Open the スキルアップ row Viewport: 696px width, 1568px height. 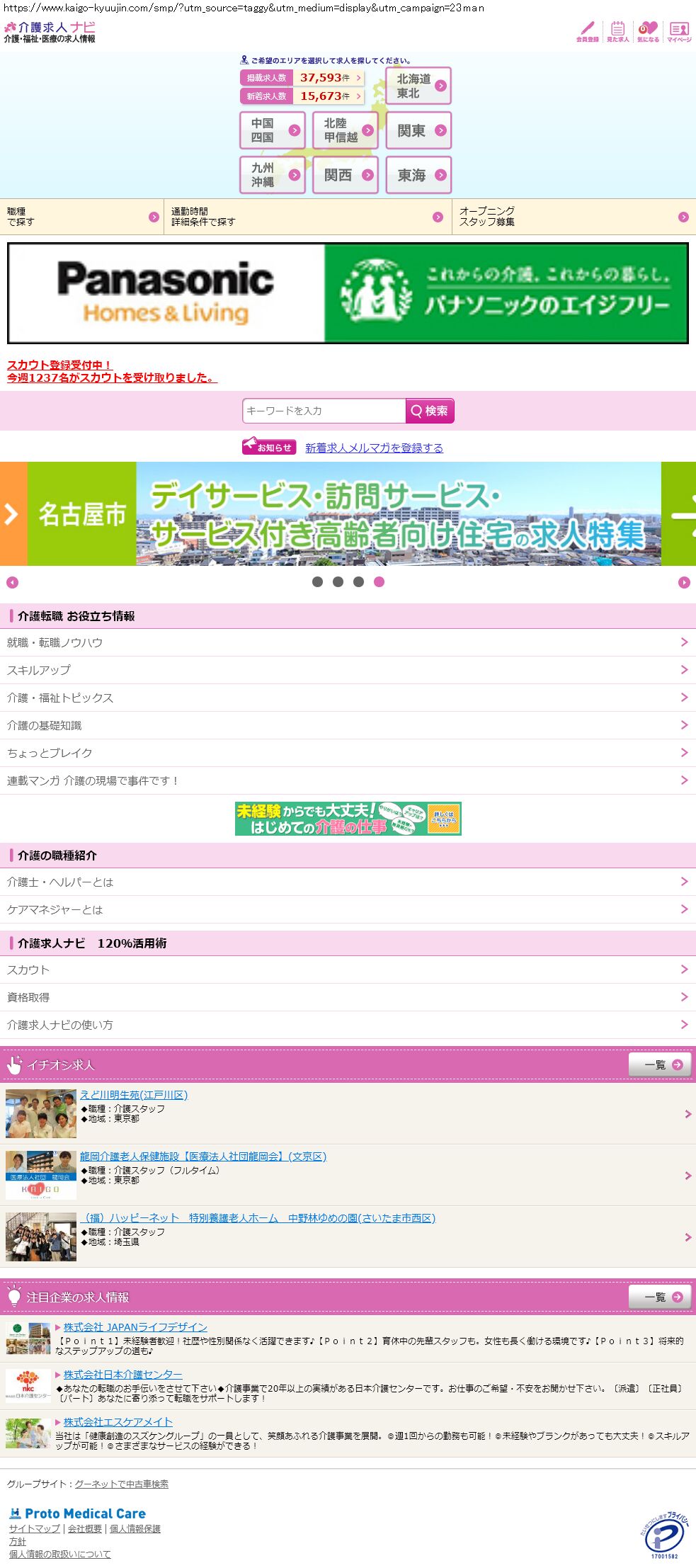point(348,670)
